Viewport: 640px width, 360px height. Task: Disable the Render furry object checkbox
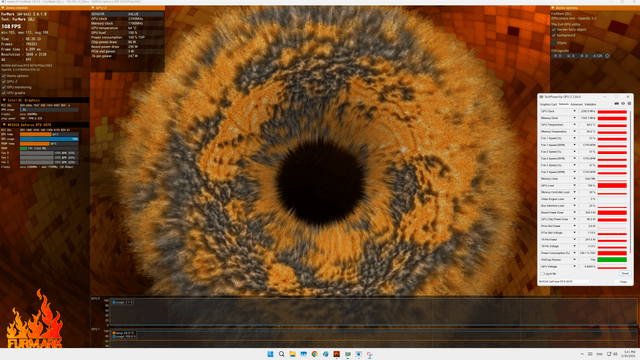pyautogui.click(x=554, y=30)
